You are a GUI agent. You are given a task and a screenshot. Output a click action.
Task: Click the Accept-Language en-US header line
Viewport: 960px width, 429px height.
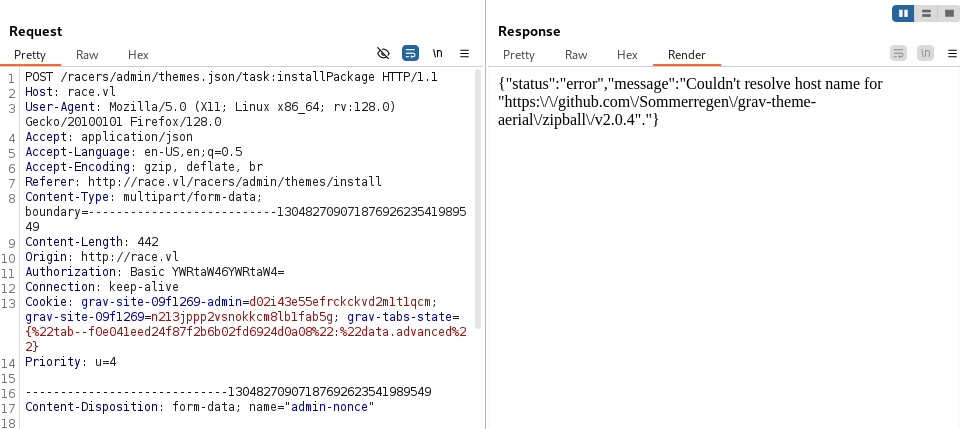(x=134, y=152)
